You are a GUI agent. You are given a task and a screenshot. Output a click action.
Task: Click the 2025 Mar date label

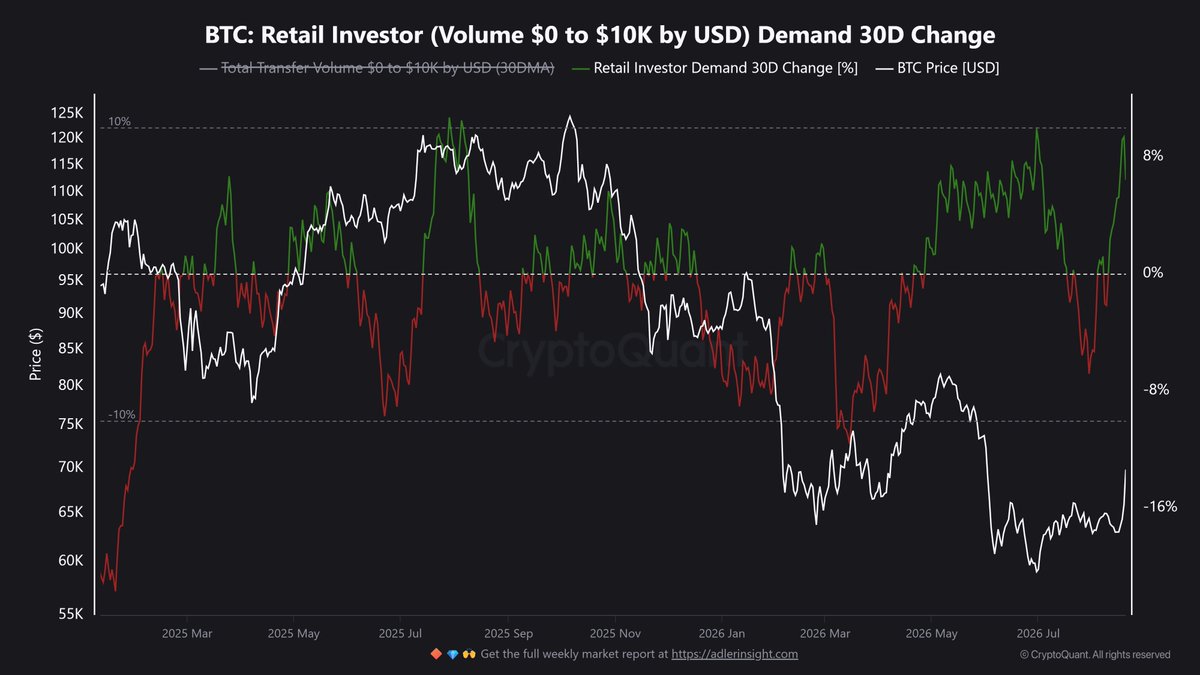tap(187, 633)
